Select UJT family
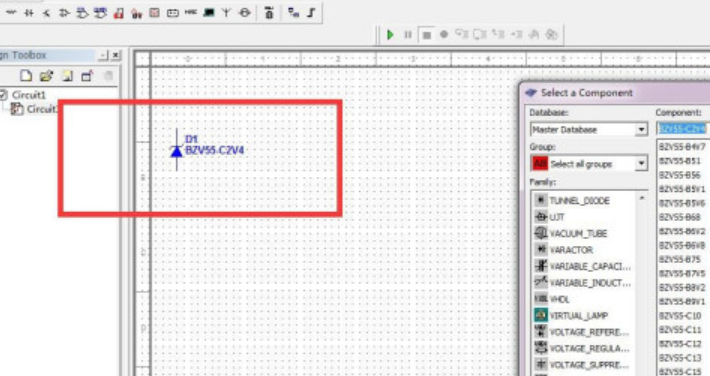This screenshot has height=376, width=710. [x=557, y=217]
